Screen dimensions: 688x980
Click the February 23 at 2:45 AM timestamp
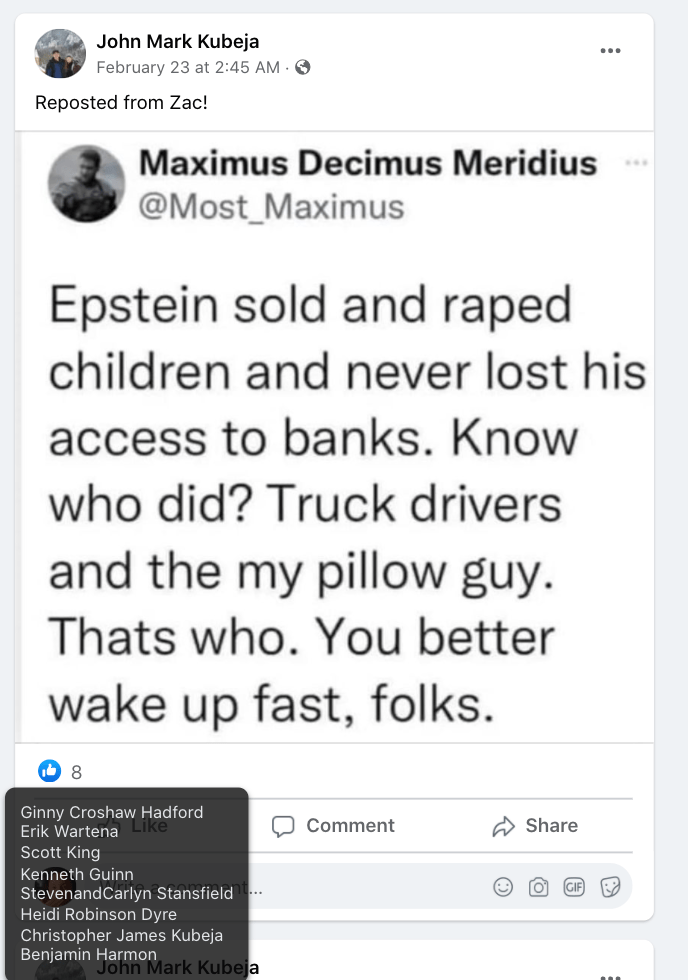(187, 67)
